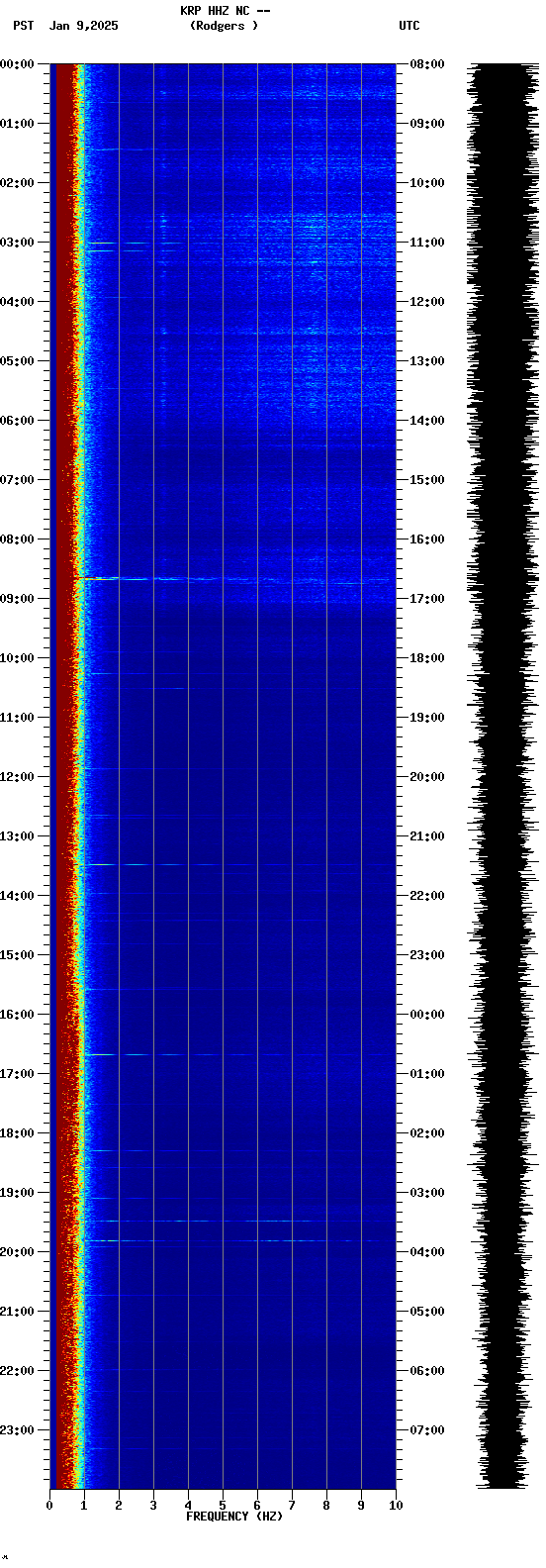The image size is (546, 1568).
Task: Click the PST time label '03:00'
Action: pos(17,243)
